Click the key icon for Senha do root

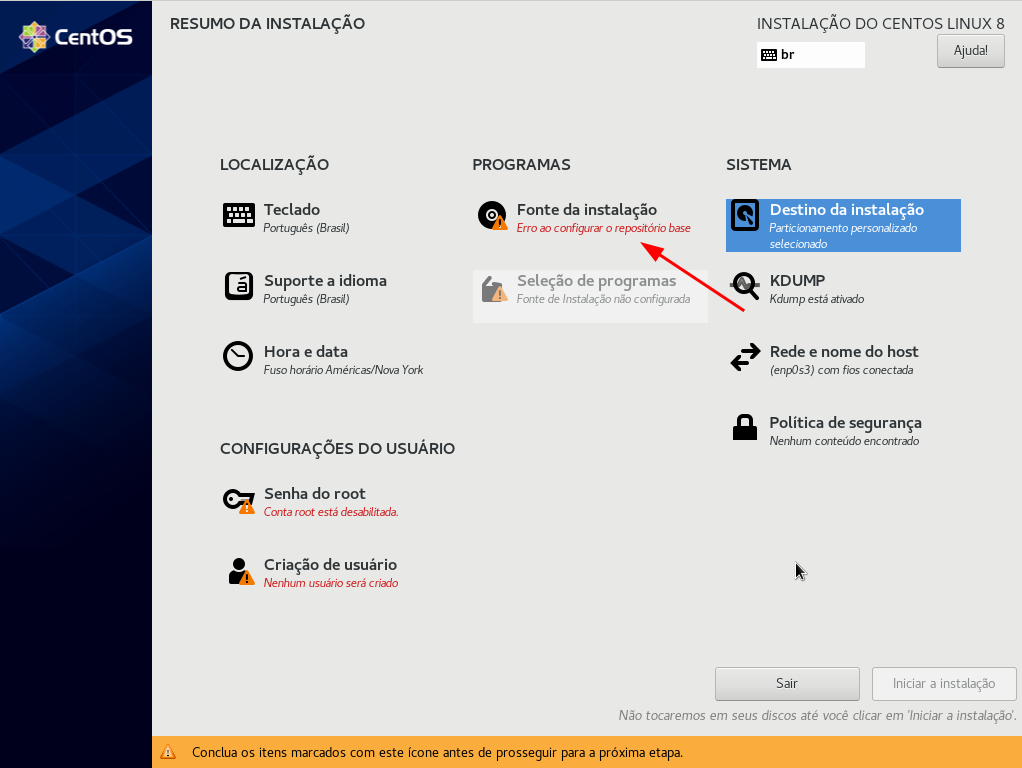[x=239, y=500]
